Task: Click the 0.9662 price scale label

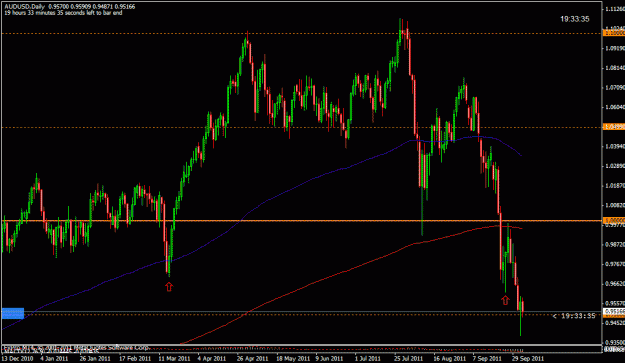Action: tap(614, 284)
